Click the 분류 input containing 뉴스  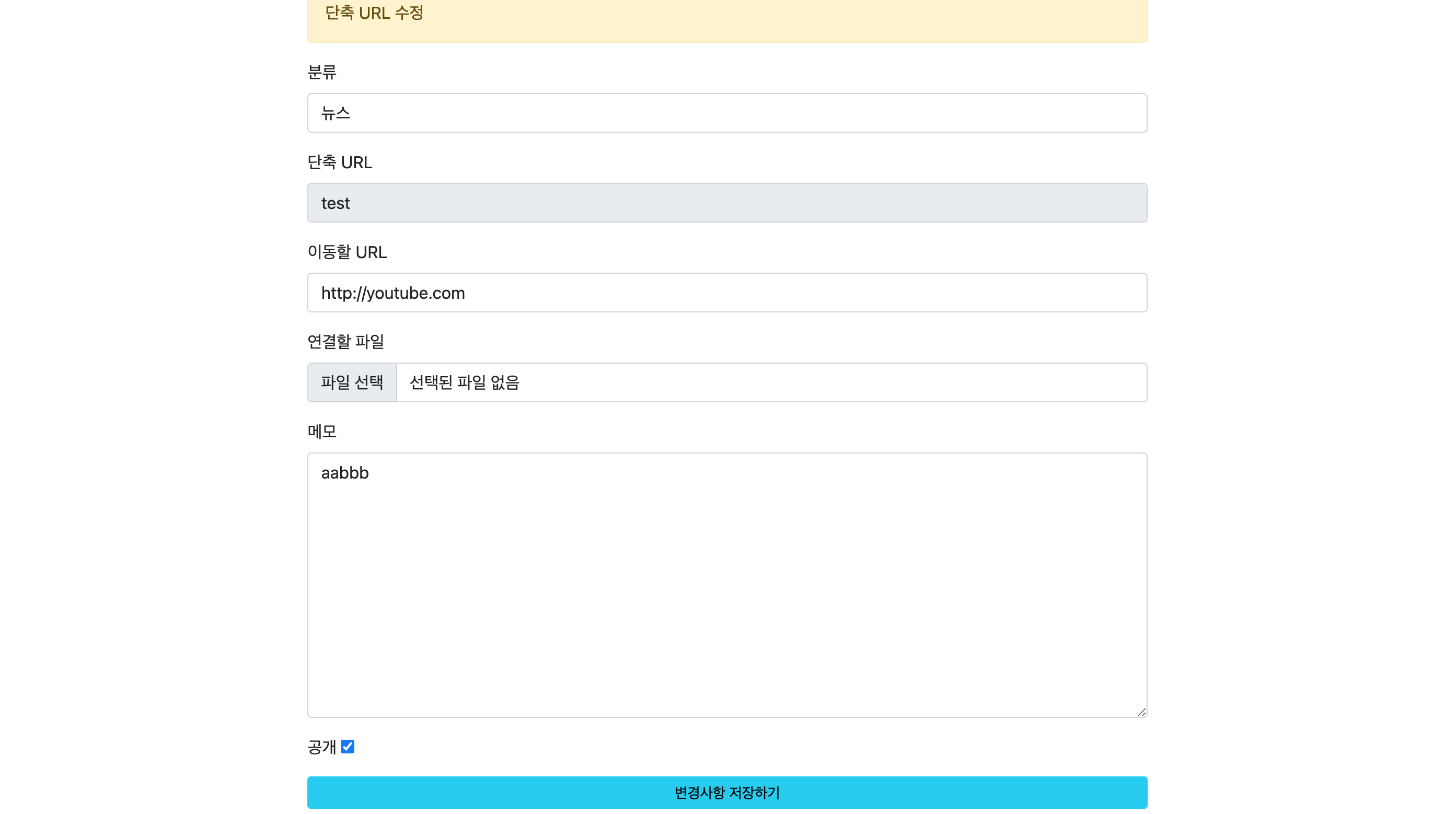(727, 112)
